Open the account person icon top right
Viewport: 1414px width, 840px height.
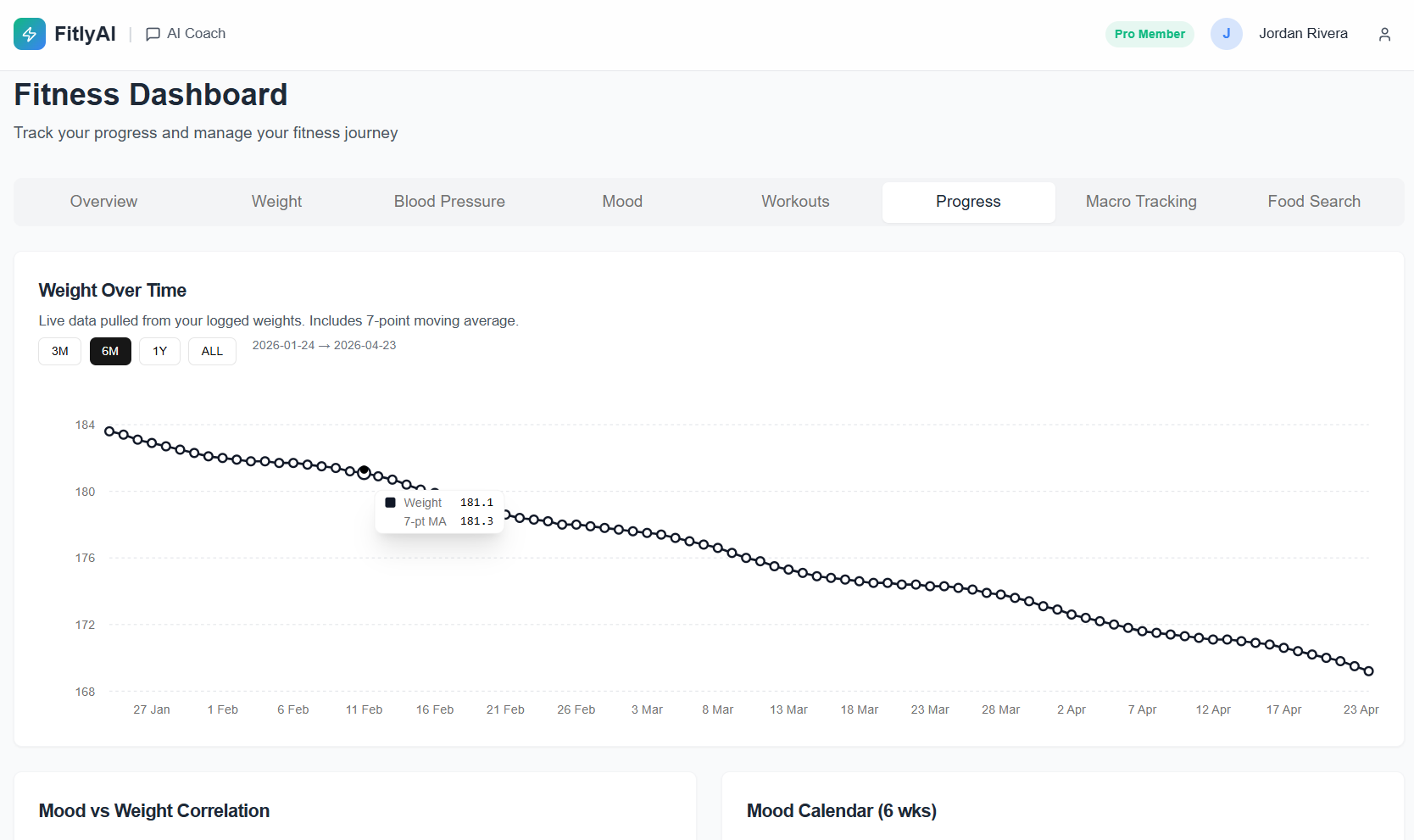pos(1384,34)
